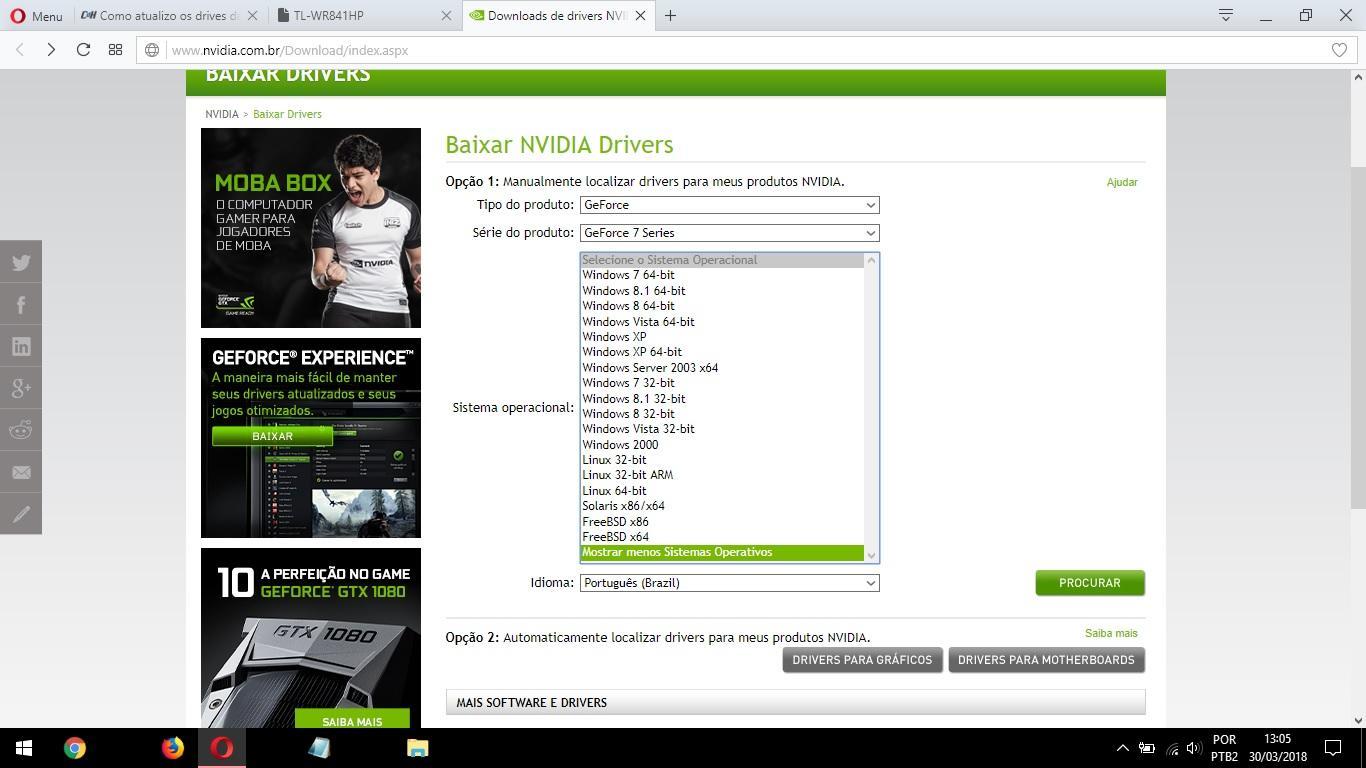Open File Explorer from taskbar
Image resolution: width=1366 pixels, height=768 pixels.
(x=417, y=748)
